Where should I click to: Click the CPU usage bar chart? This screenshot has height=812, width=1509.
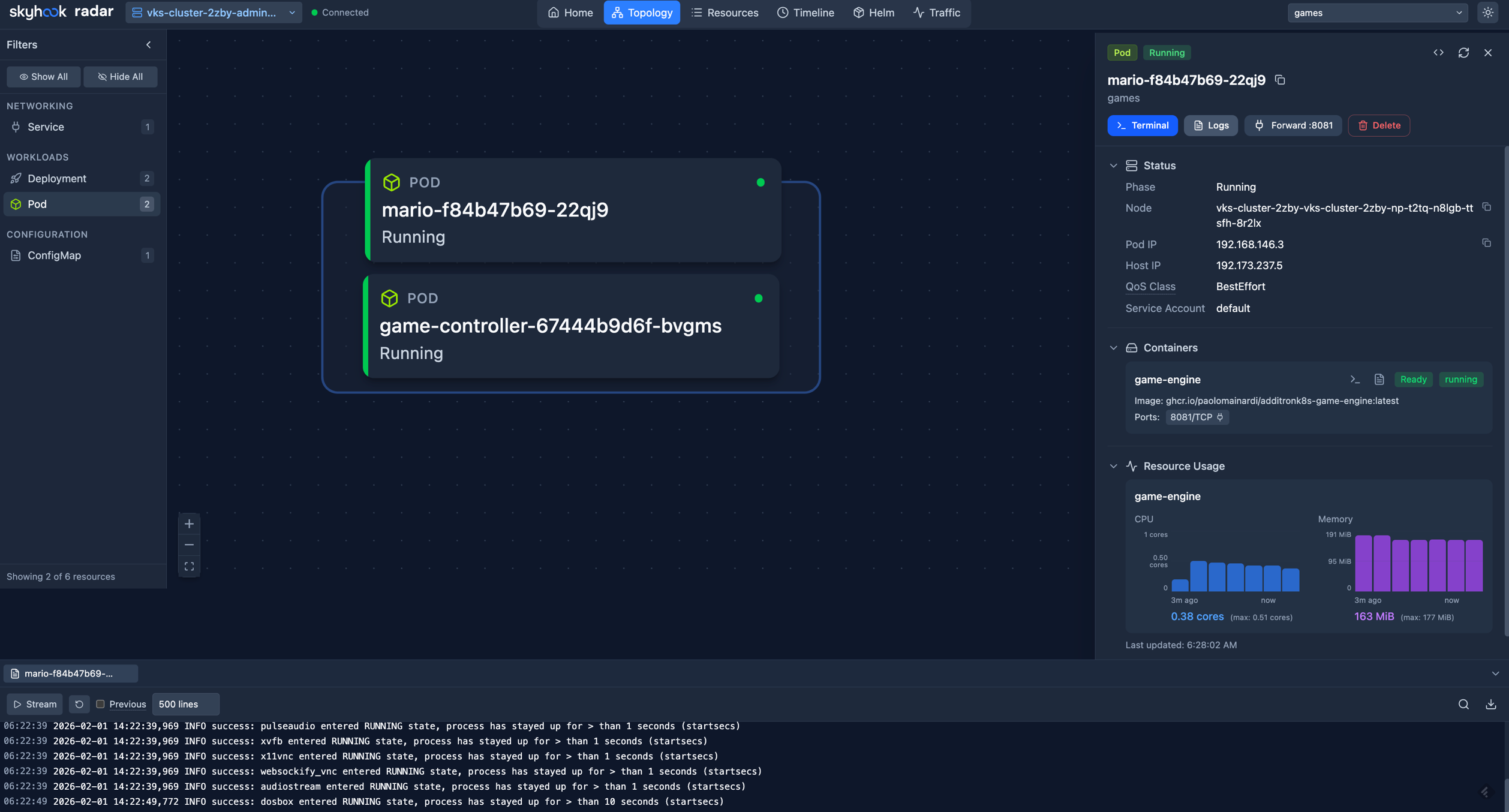click(x=1235, y=563)
